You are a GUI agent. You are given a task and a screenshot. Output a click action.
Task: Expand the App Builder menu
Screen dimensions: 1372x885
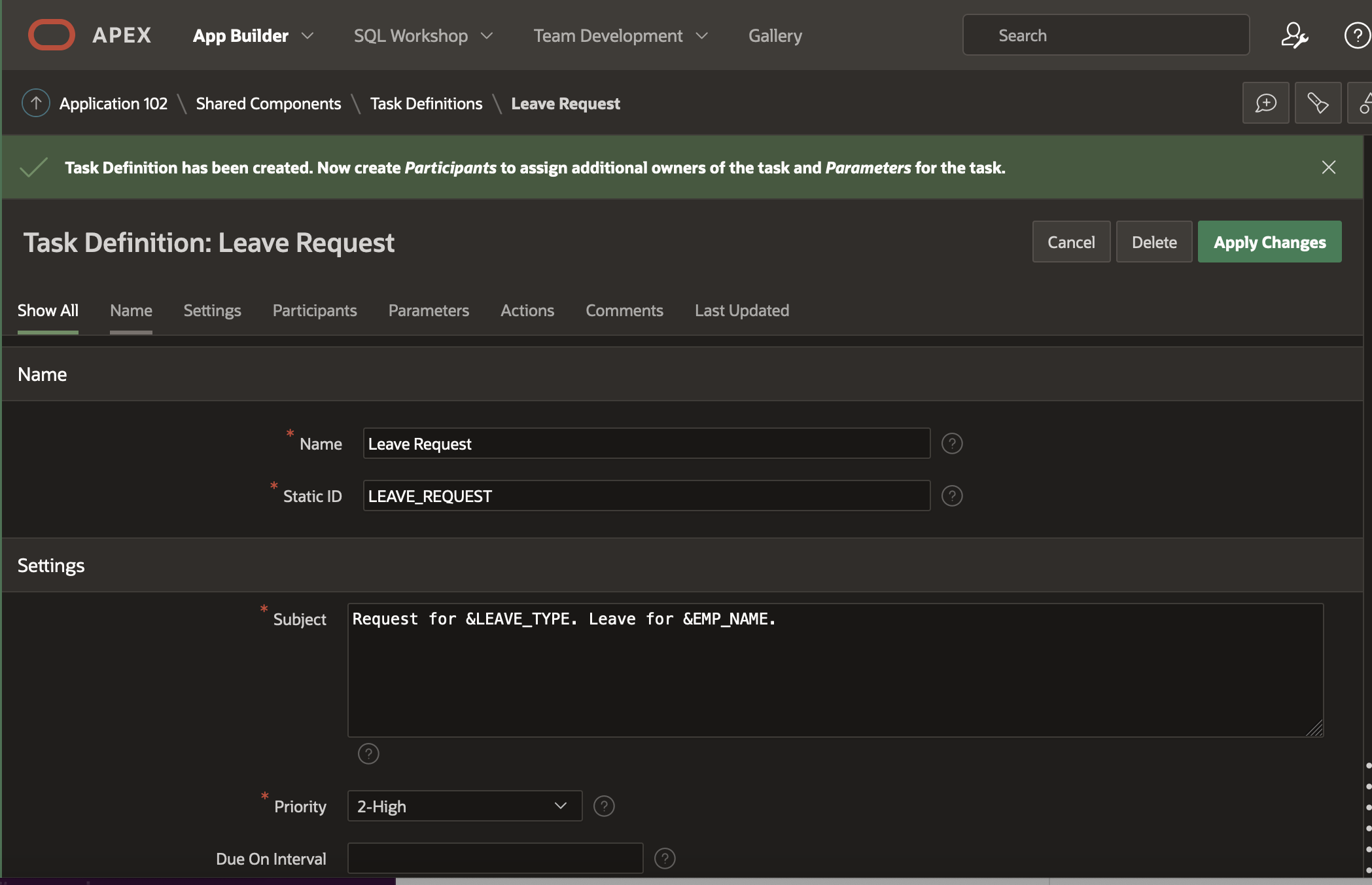(x=307, y=36)
